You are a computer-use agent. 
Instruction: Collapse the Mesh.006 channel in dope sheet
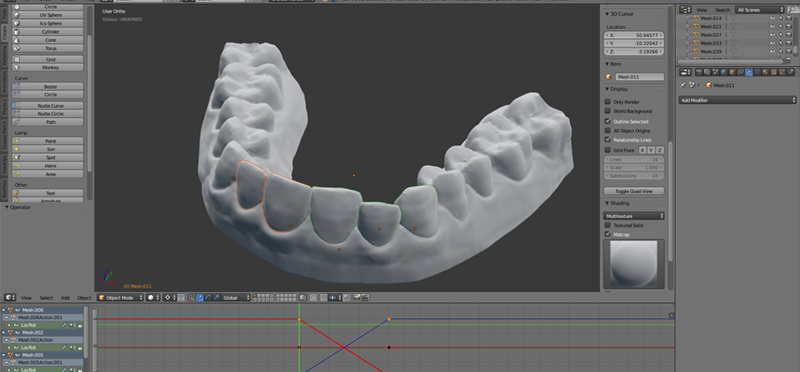(4, 310)
